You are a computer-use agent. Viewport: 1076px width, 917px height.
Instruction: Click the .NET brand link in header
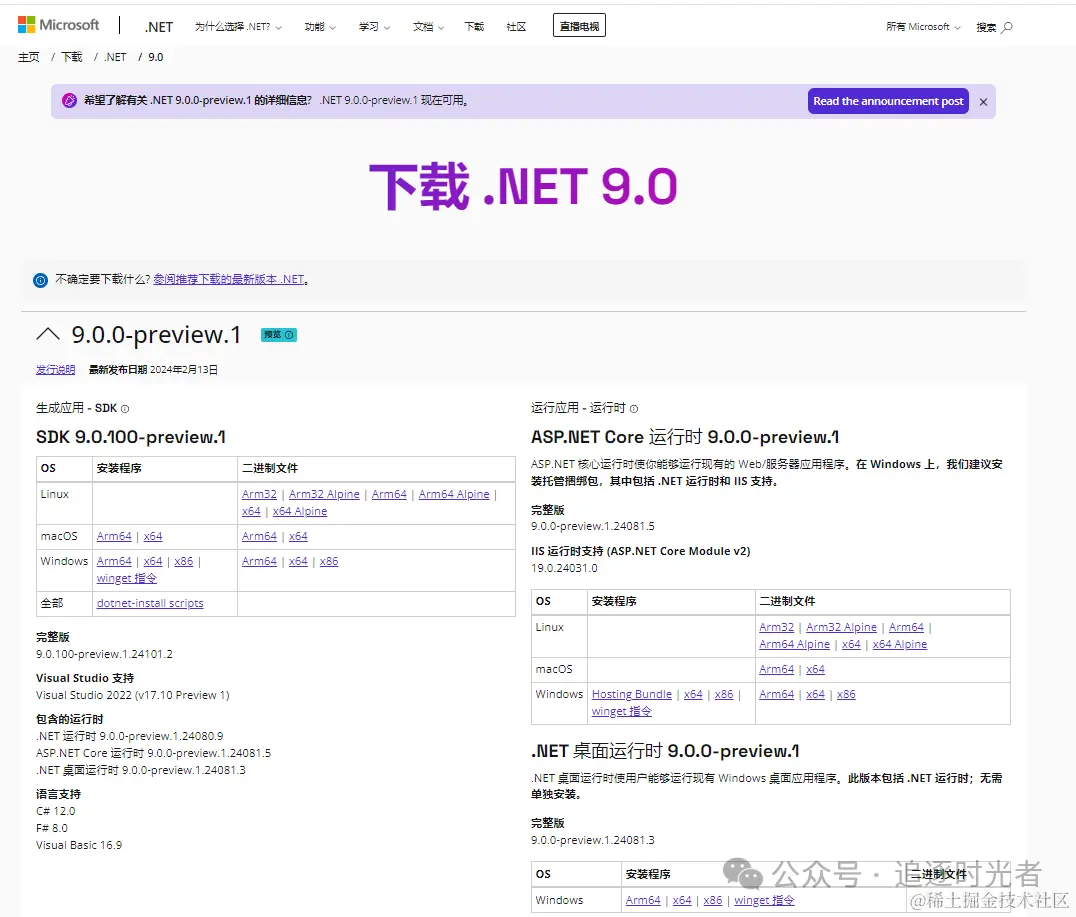[159, 27]
